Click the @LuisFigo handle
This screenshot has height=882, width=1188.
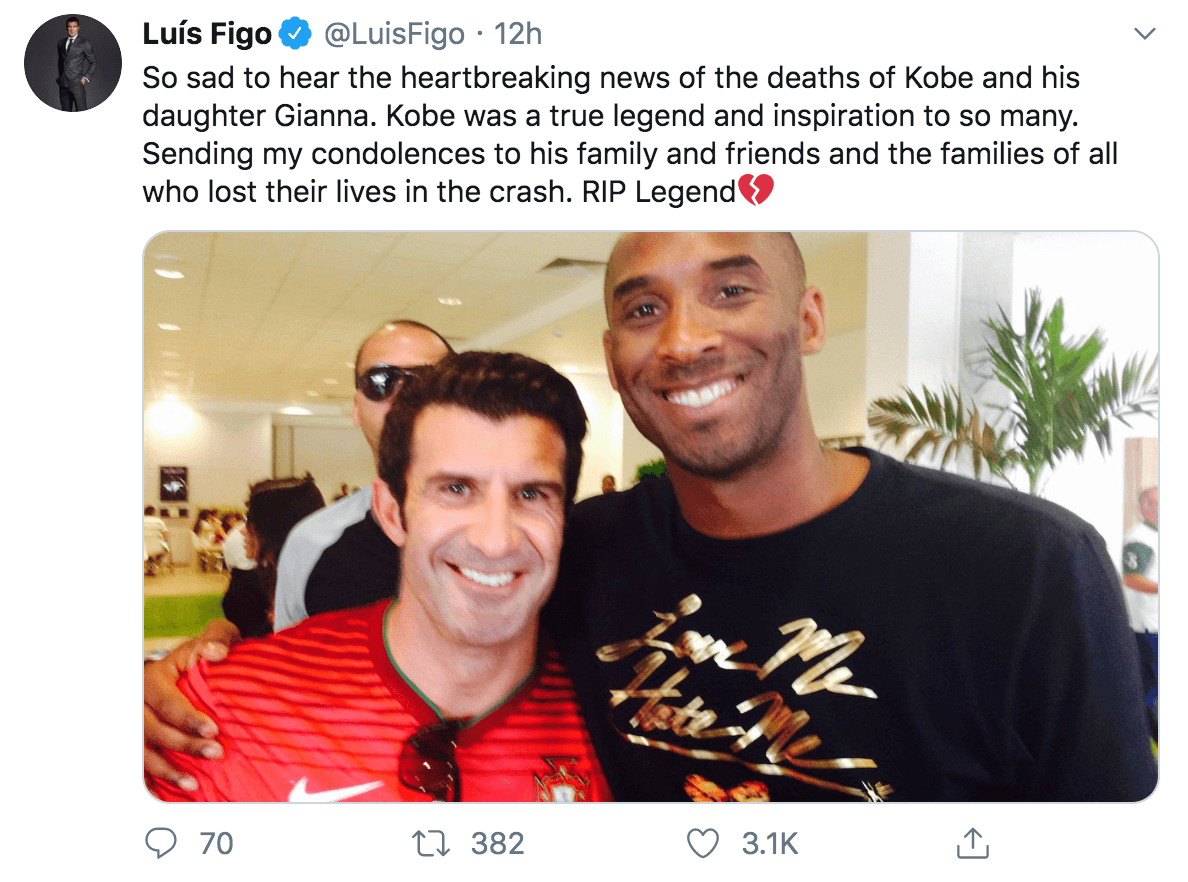pyautogui.click(x=395, y=32)
